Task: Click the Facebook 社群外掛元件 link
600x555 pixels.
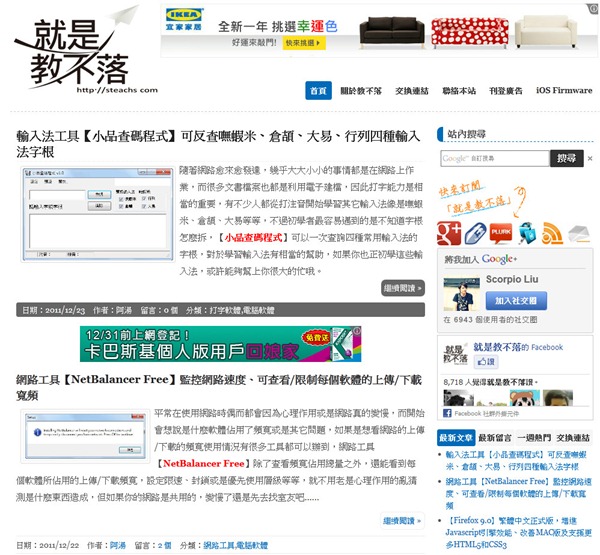Action: click(x=486, y=413)
